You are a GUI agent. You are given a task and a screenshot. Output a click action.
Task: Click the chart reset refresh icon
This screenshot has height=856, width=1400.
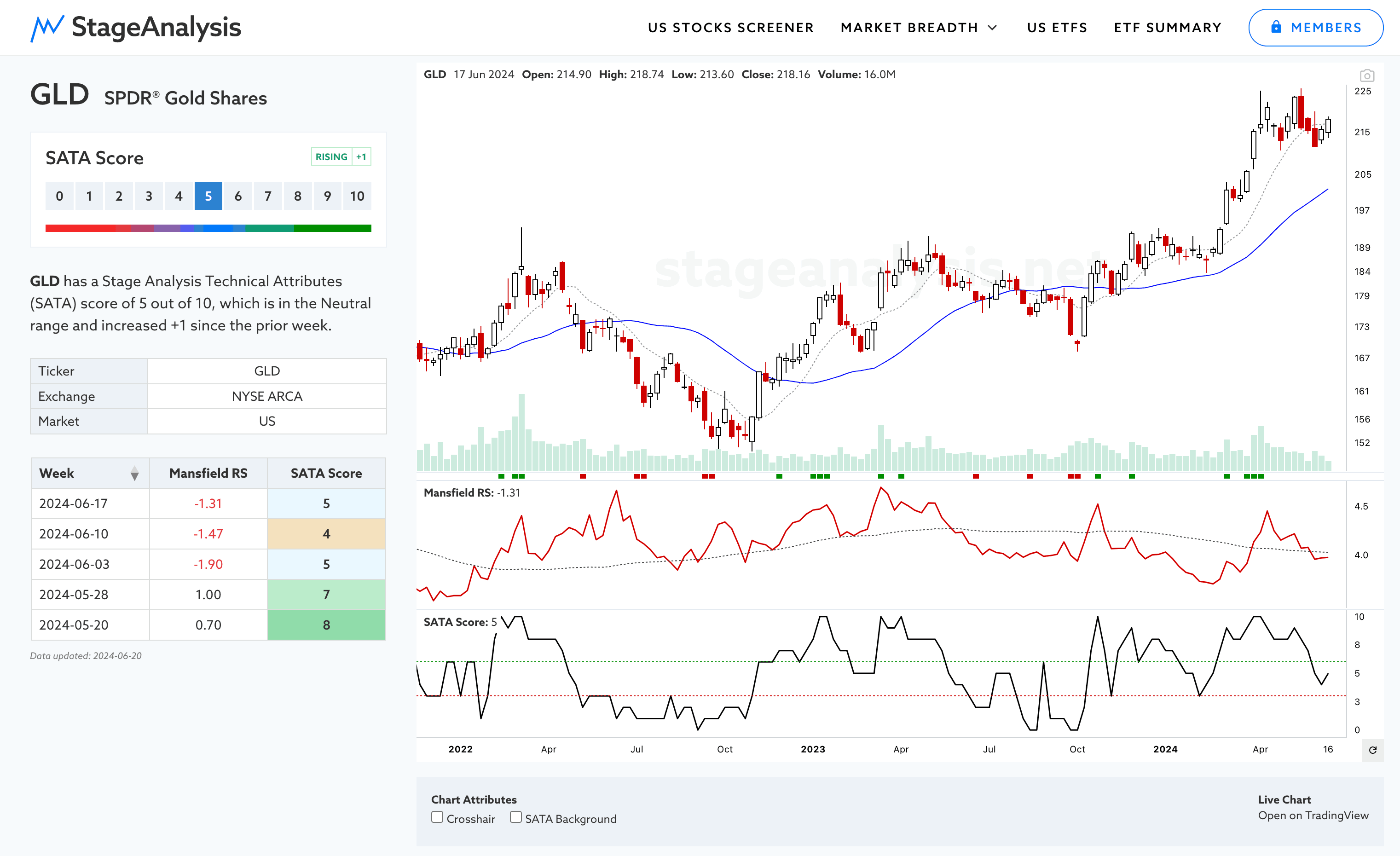(x=1372, y=750)
